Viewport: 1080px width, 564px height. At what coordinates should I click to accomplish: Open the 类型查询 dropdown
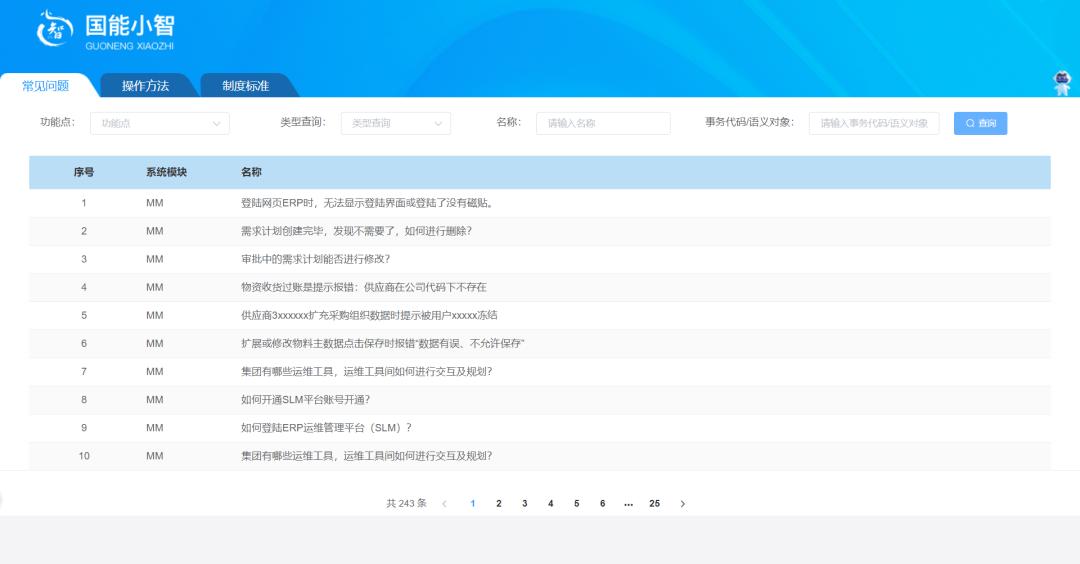pyautogui.click(x=396, y=123)
